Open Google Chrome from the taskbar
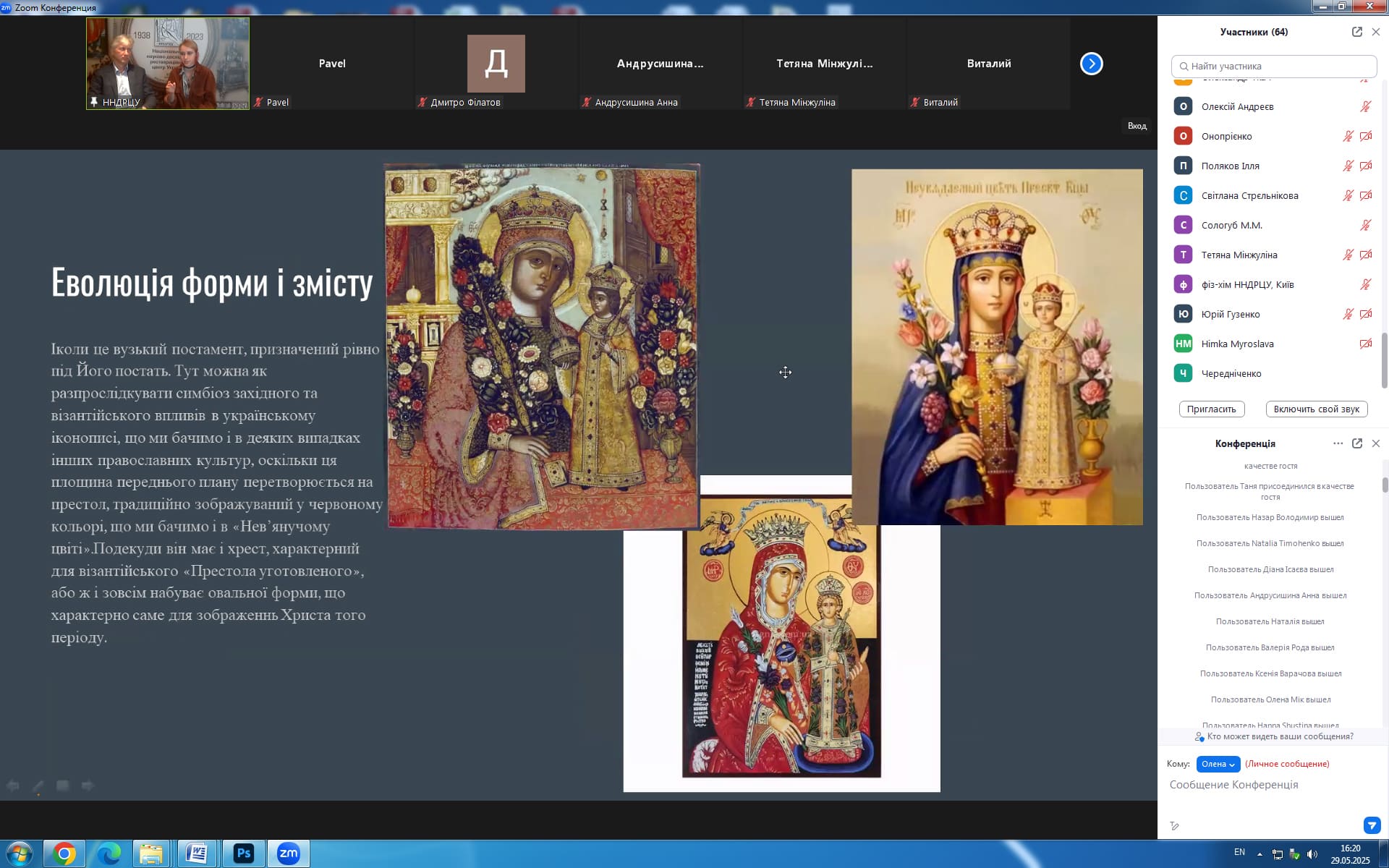The height and width of the screenshot is (868, 1389). (x=64, y=854)
